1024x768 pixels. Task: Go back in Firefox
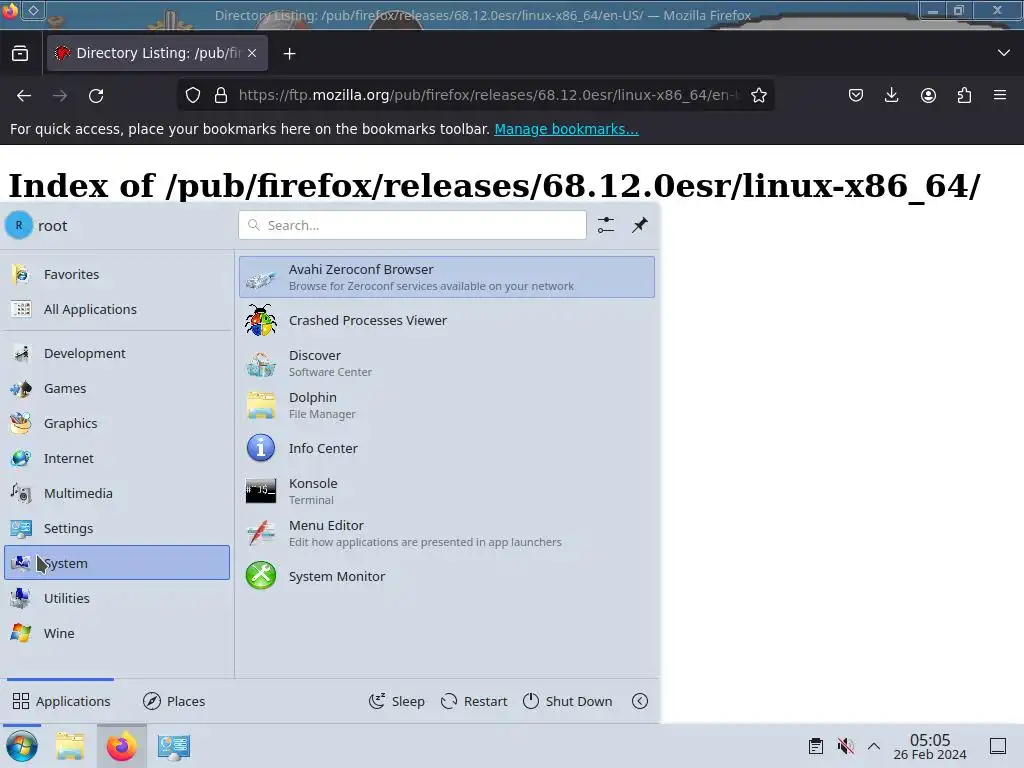click(x=24, y=95)
